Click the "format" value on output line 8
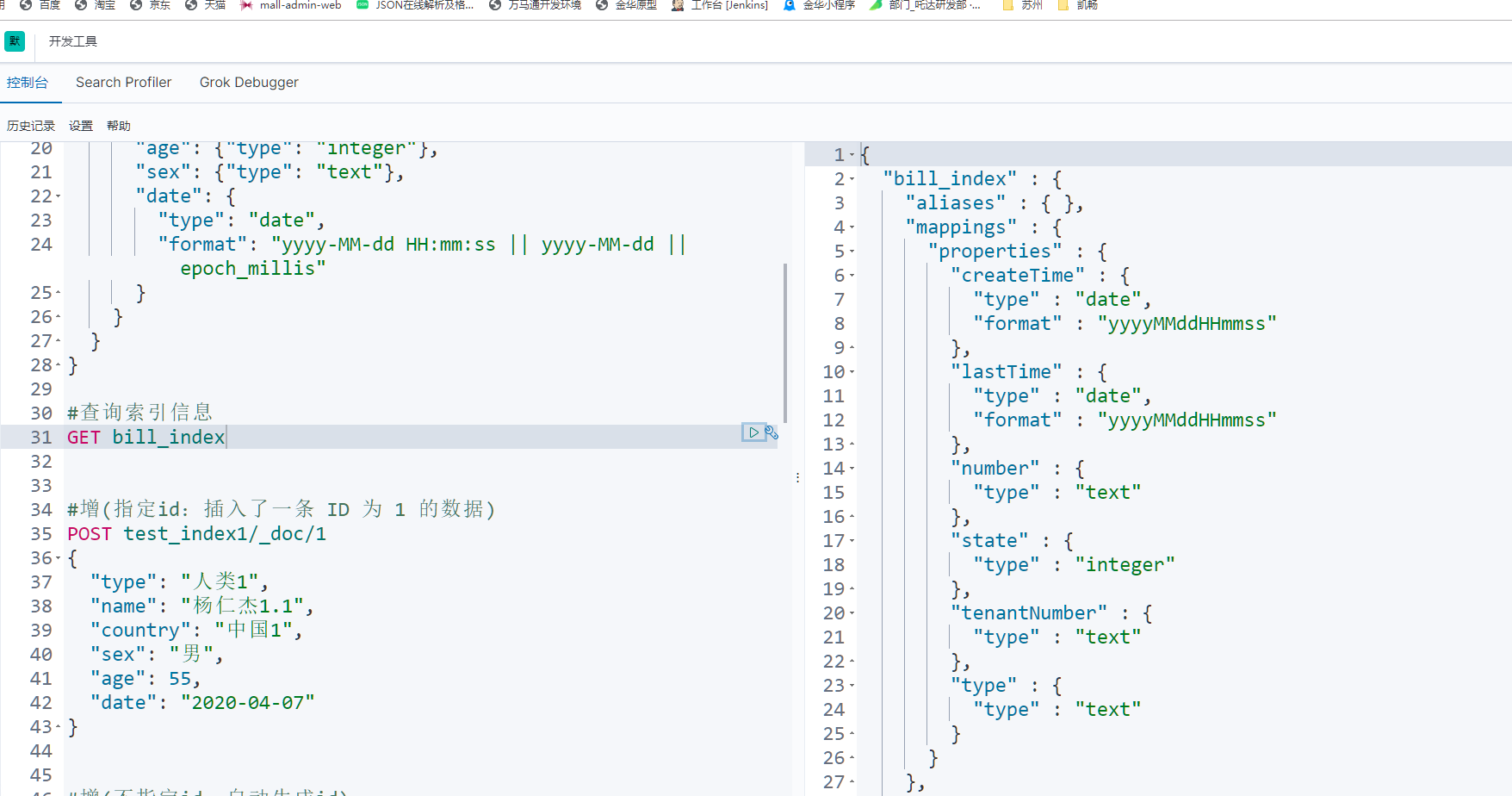Image resolution: width=1512 pixels, height=796 pixels. point(1187,324)
